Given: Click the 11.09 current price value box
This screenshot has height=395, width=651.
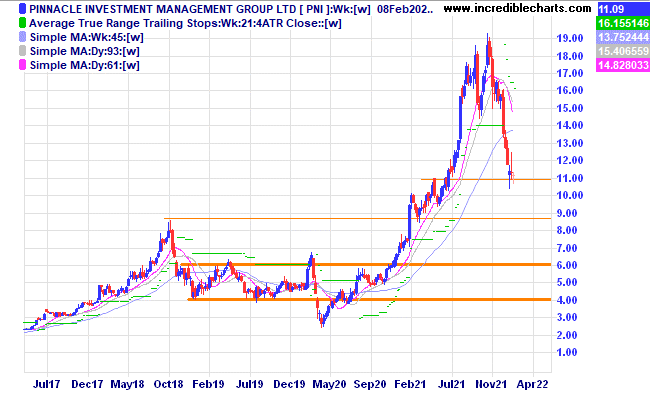Looking at the screenshot, I should [623, 9].
